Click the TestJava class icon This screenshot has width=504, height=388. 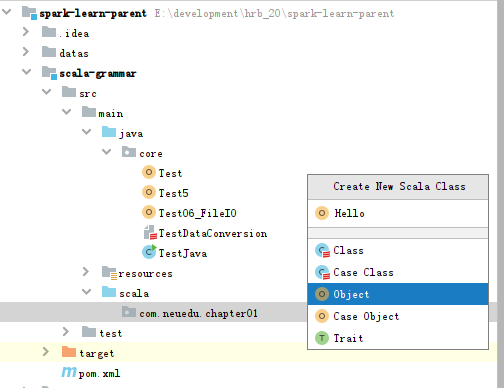149,252
